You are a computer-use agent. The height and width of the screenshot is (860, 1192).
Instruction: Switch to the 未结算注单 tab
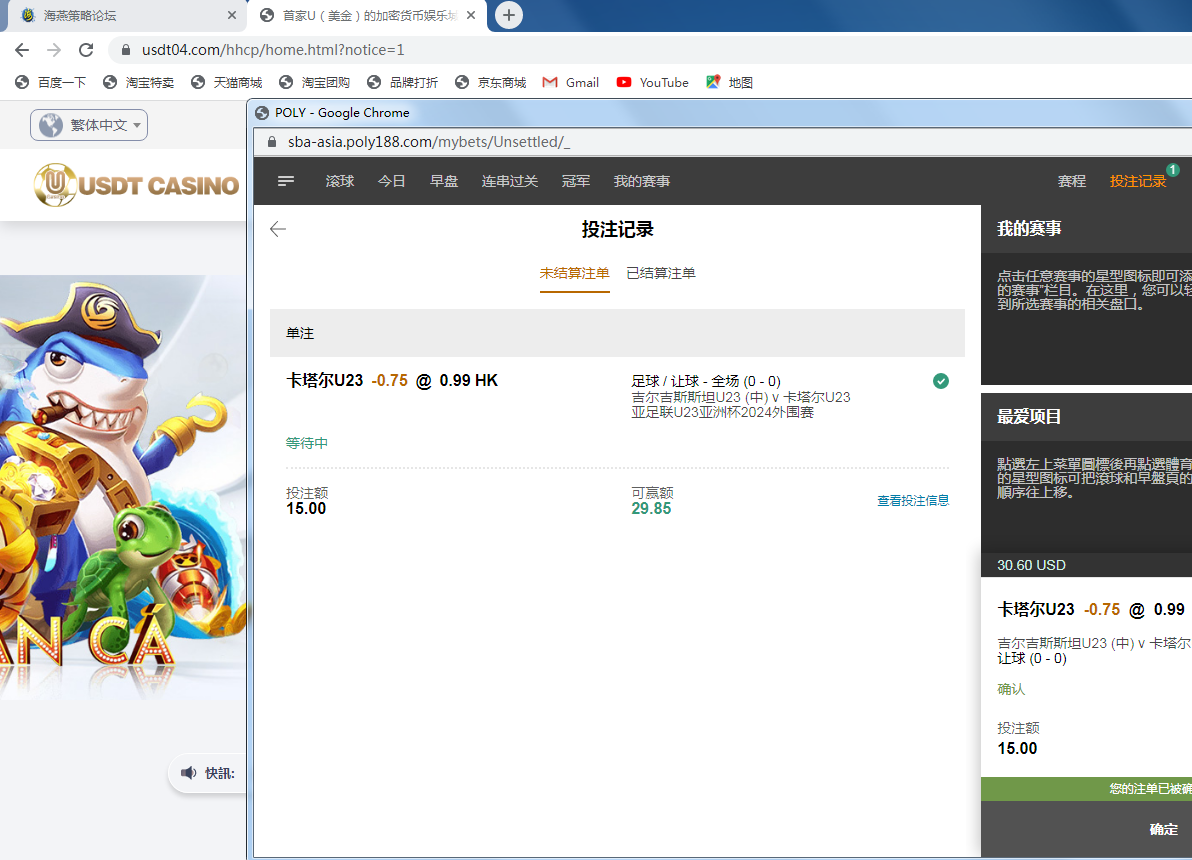tap(575, 273)
